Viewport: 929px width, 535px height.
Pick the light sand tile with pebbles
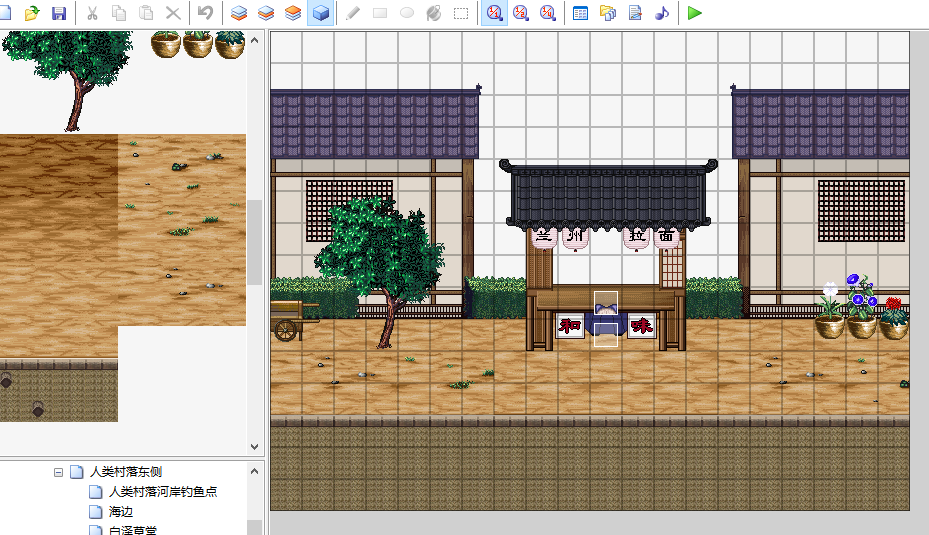tap(182, 230)
